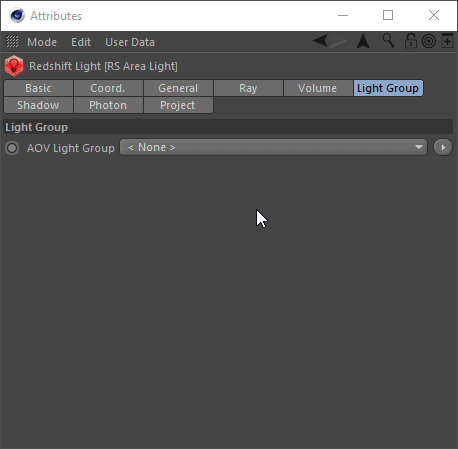Screen dimensions: 458x449
Task: Toggle the AOV Light Group animation dot
Action: [x=12, y=148]
